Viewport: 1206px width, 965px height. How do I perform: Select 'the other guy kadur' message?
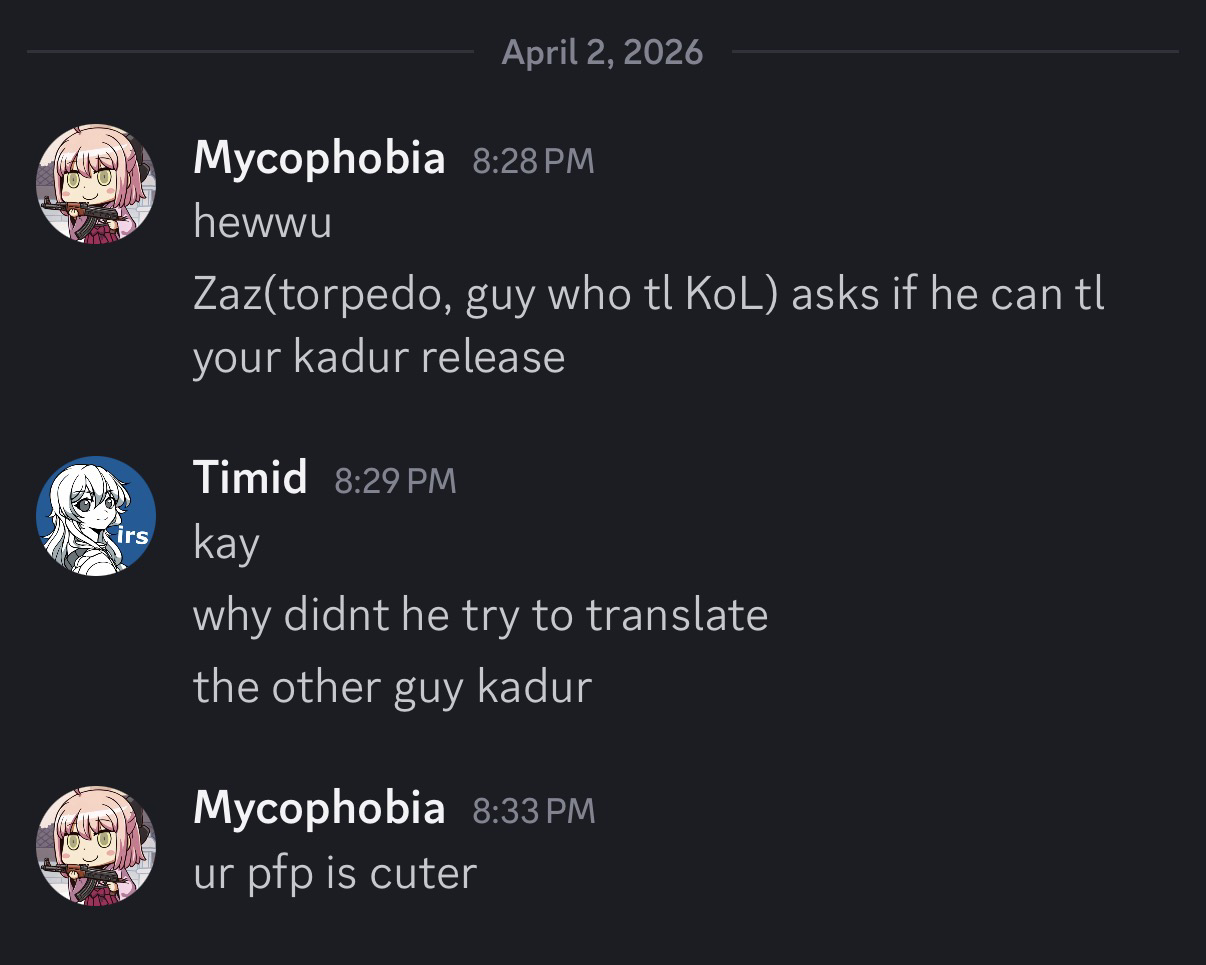pos(392,687)
